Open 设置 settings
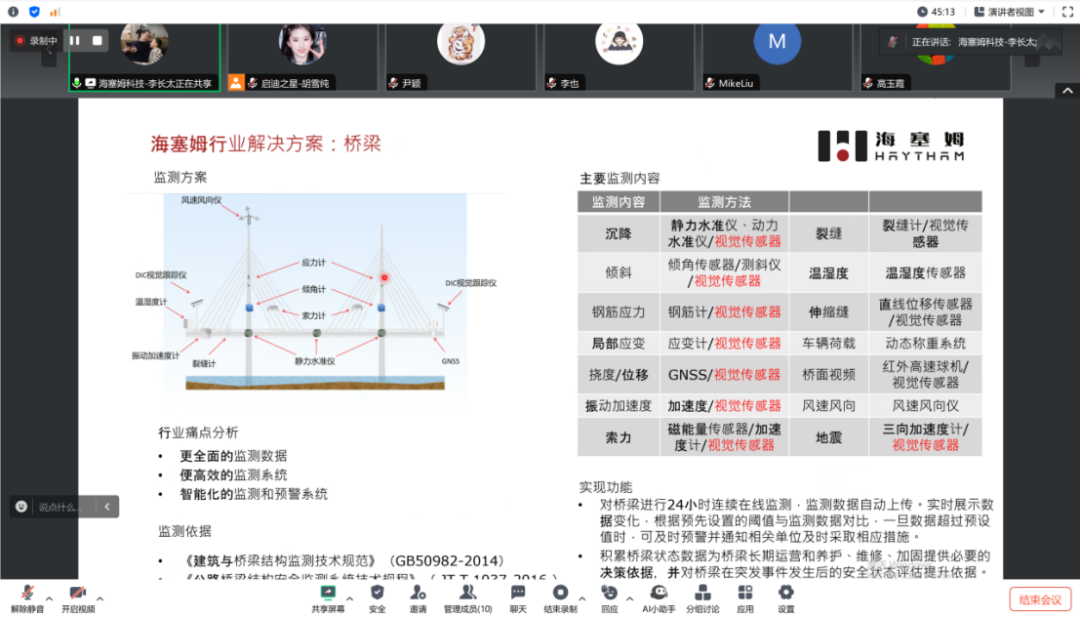 pos(786,599)
